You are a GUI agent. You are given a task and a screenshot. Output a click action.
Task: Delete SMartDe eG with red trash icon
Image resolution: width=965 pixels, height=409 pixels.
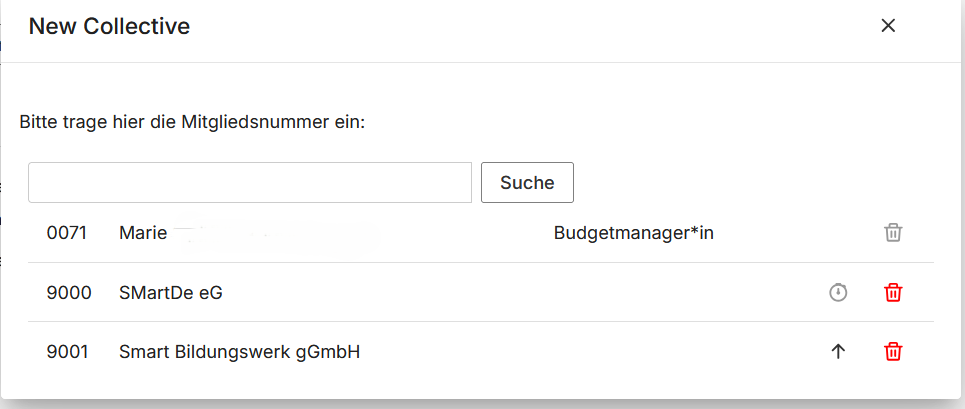point(893,293)
